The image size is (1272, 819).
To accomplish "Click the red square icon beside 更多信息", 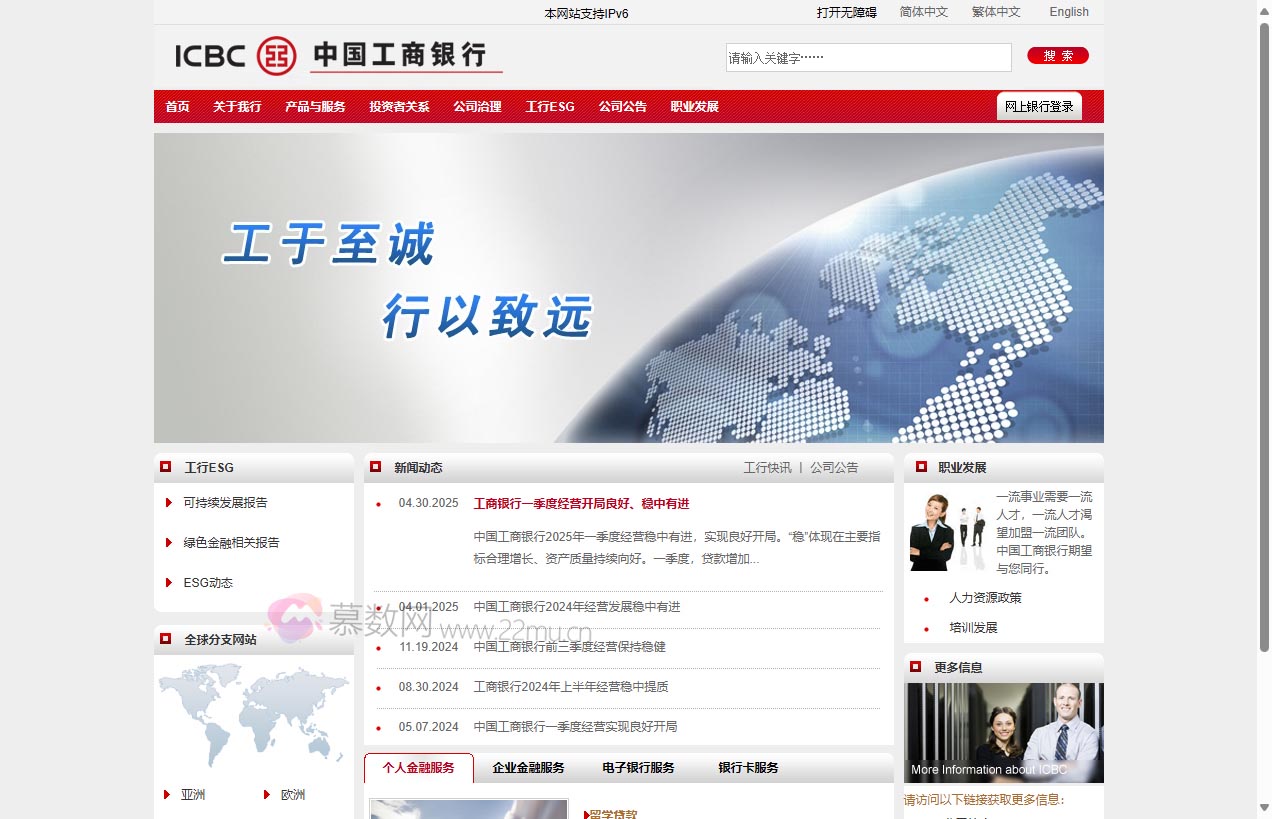I will point(916,667).
